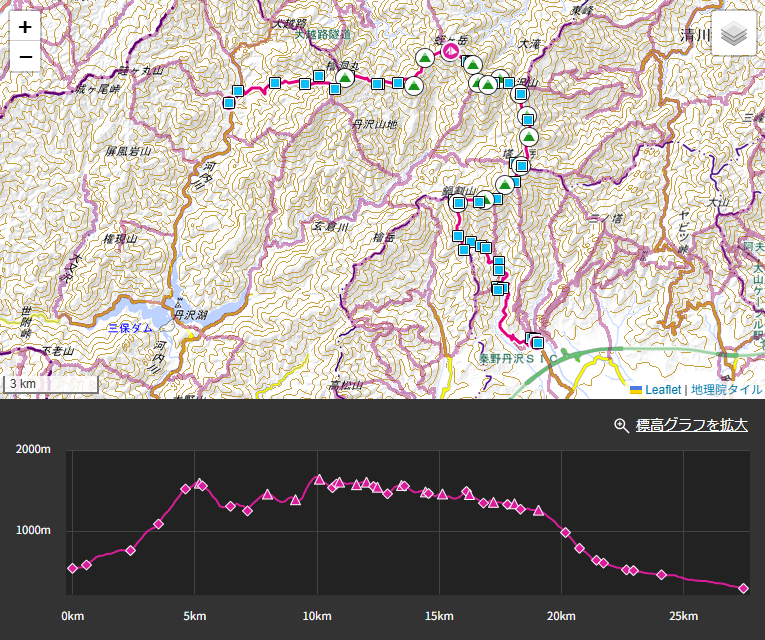Viewport: 765px width, 640px height.
Task: Click the green summit marker left of the pink hut marker
Action: 425,58
